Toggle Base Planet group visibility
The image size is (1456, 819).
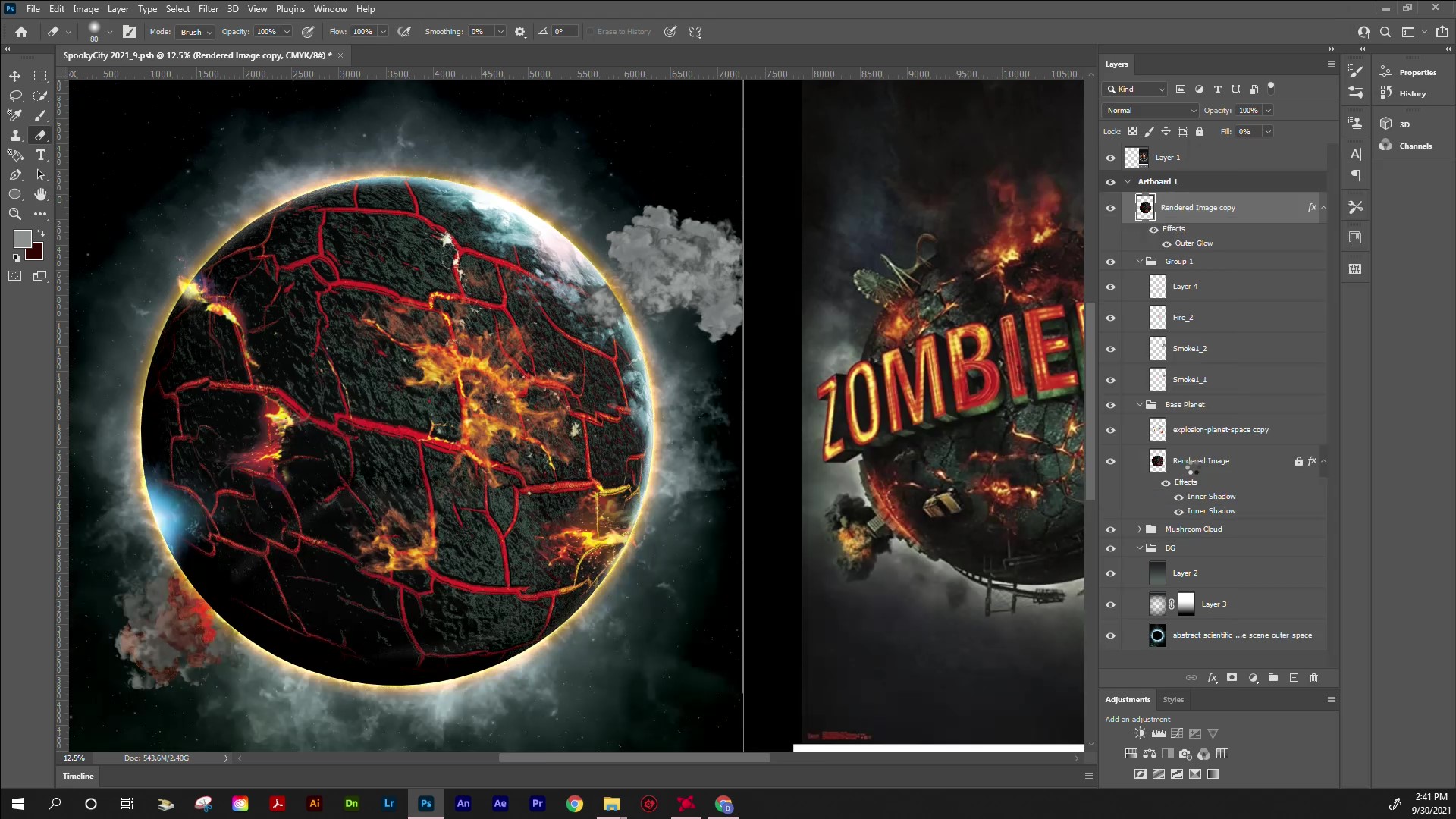[1110, 405]
